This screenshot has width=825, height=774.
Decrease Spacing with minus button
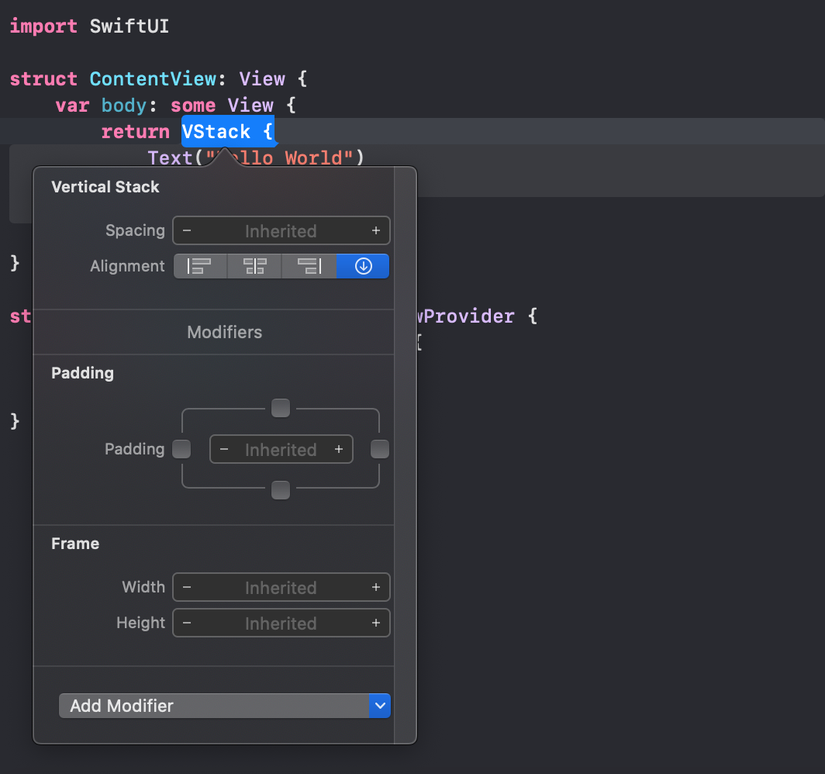tap(187, 231)
